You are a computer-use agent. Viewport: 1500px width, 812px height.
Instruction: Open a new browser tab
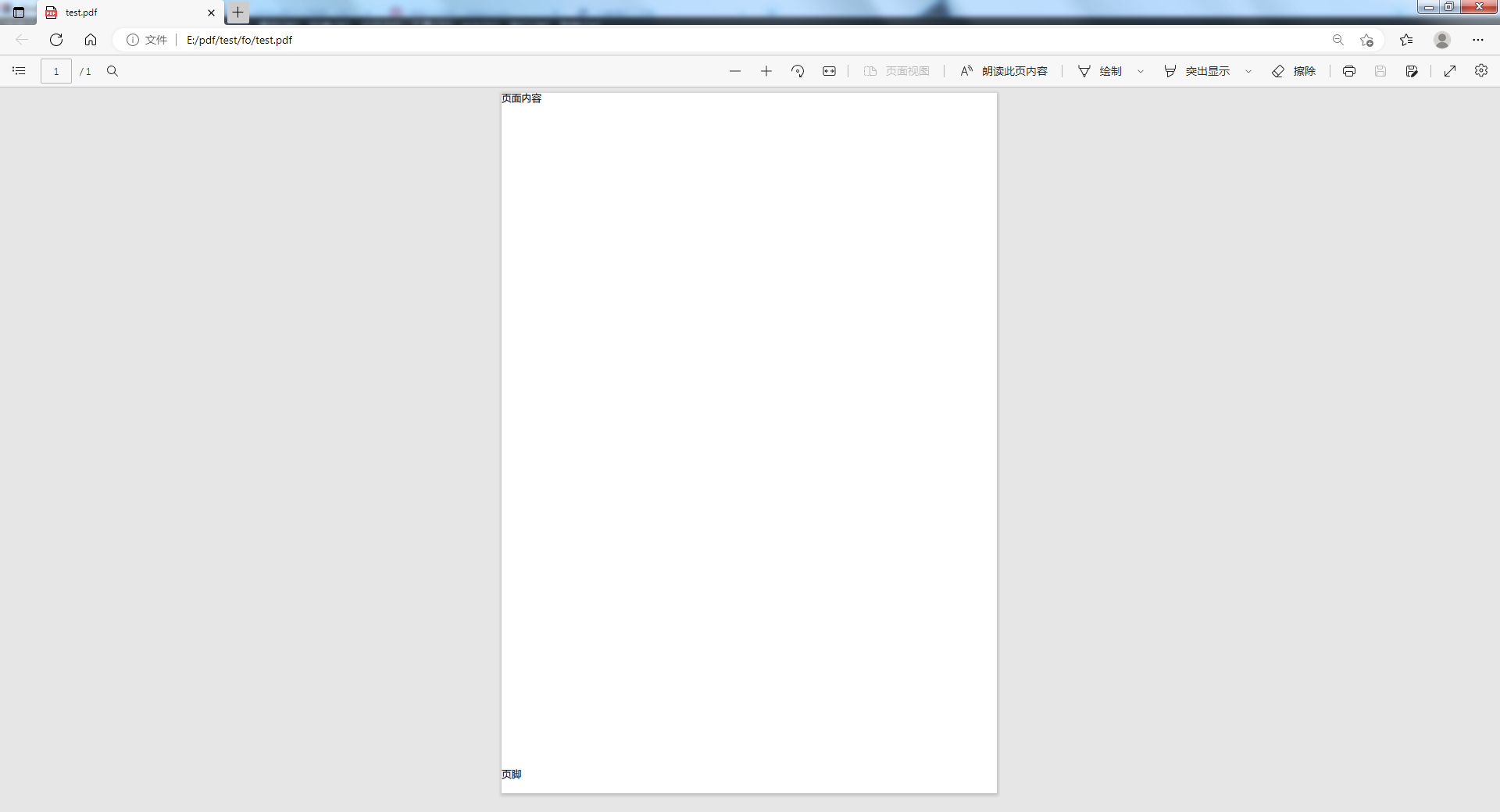(238, 12)
